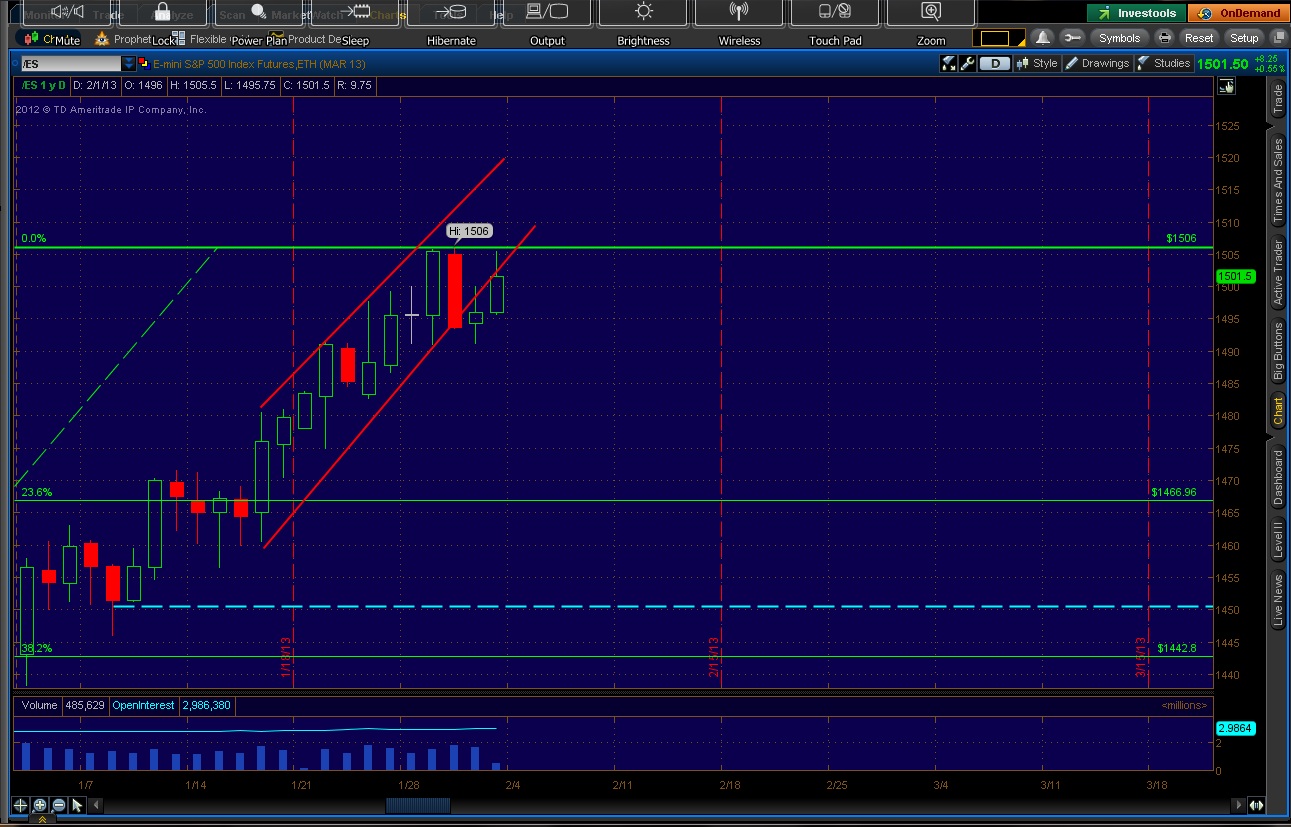Select the arrow pointer tool
This screenshot has width=1291, height=827.
point(76,805)
